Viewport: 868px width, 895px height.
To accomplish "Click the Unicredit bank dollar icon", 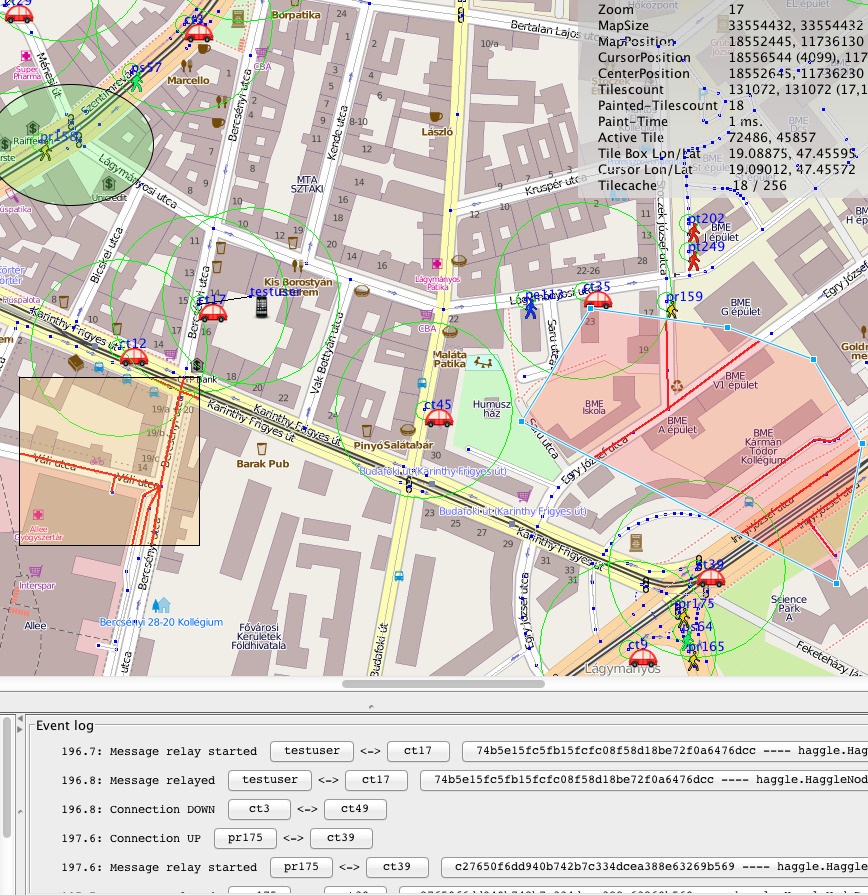I will click(x=108, y=184).
